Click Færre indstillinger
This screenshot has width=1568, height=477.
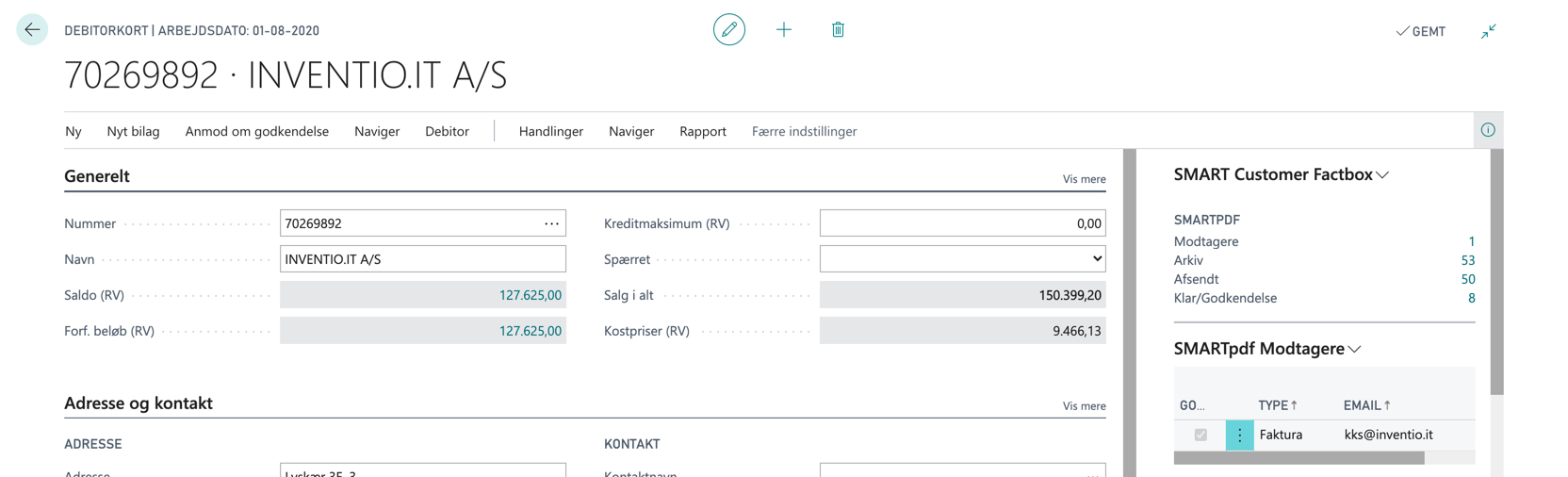804,131
